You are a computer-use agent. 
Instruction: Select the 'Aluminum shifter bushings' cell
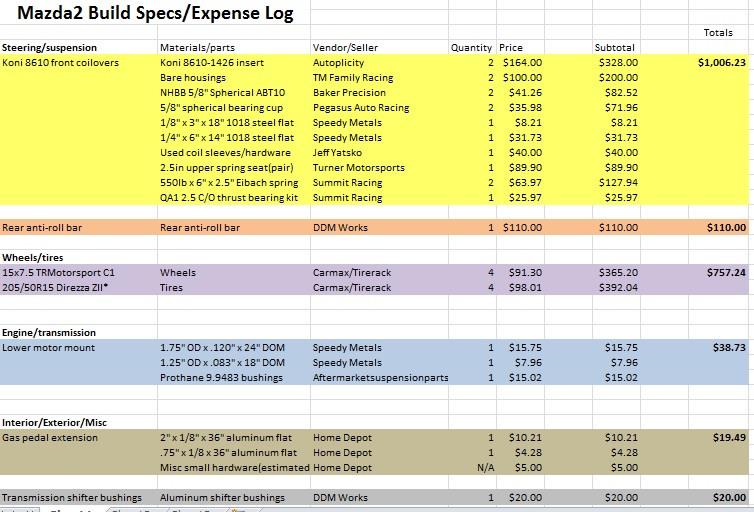click(234, 498)
